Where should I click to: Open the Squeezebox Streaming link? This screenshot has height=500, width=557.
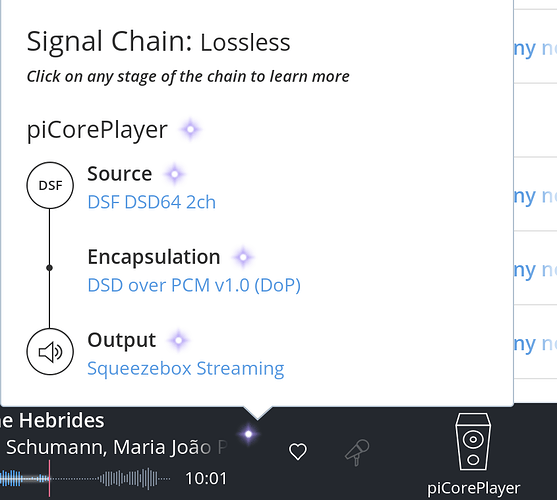pyautogui.click(x=186, y=369)
